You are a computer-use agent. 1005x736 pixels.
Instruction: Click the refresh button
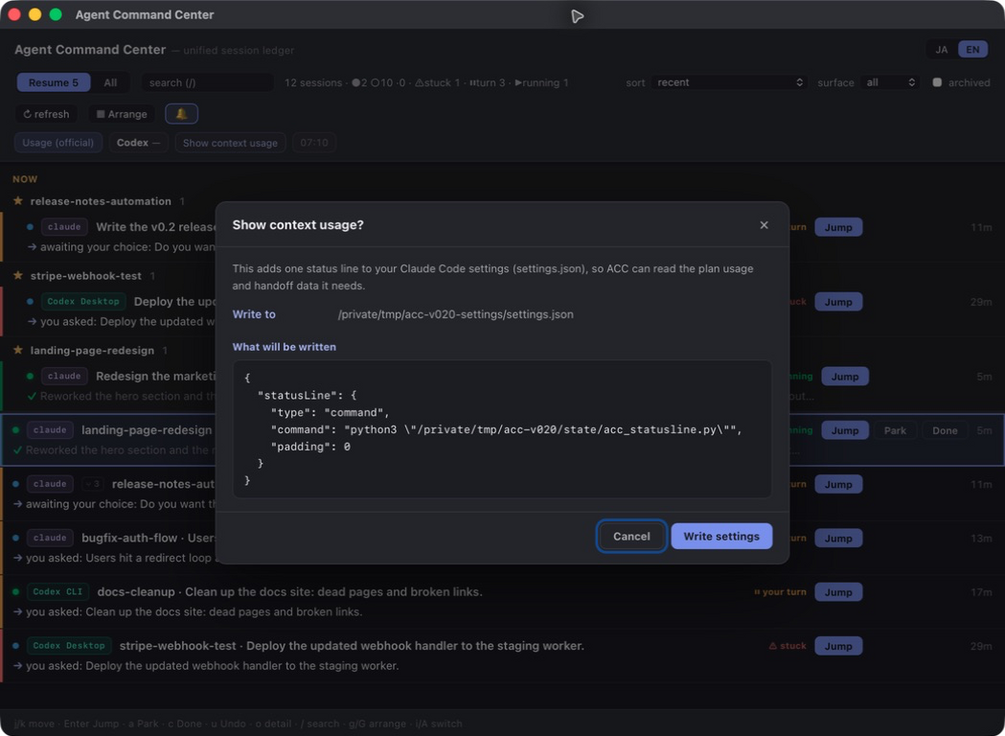click(x=46, y=114)
